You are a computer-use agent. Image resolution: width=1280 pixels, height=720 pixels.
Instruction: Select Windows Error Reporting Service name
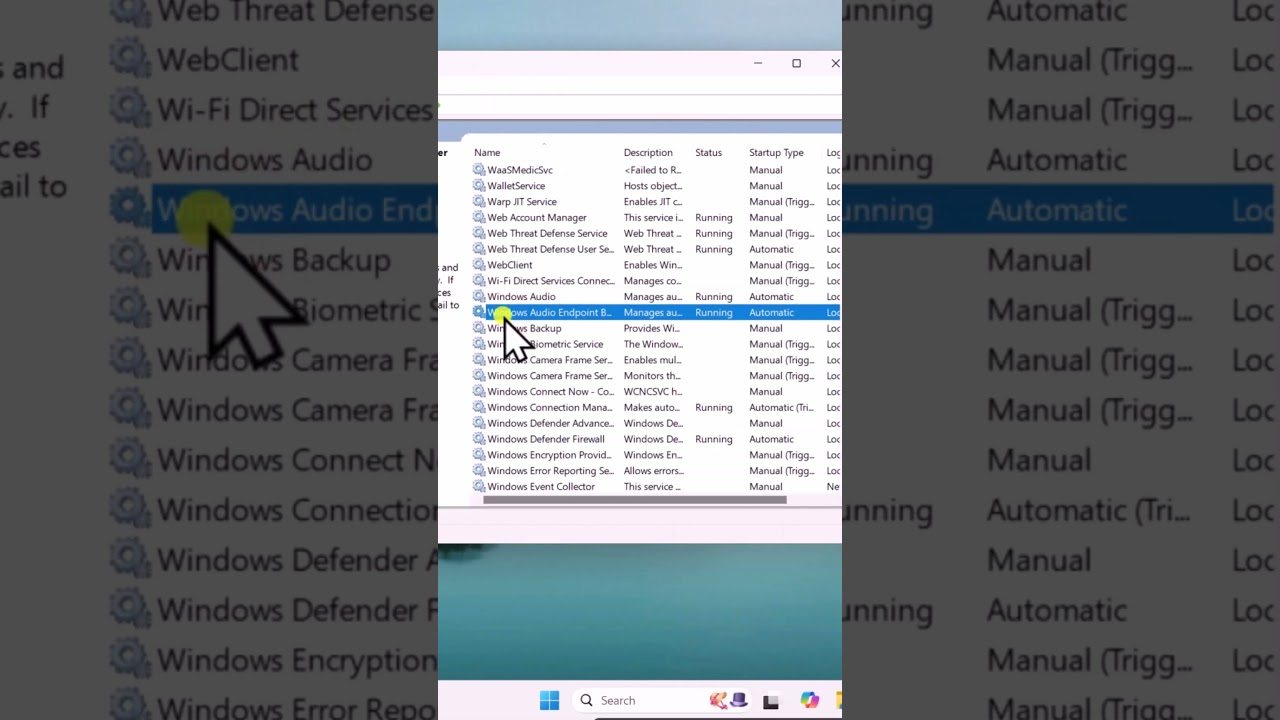[550, 471]
